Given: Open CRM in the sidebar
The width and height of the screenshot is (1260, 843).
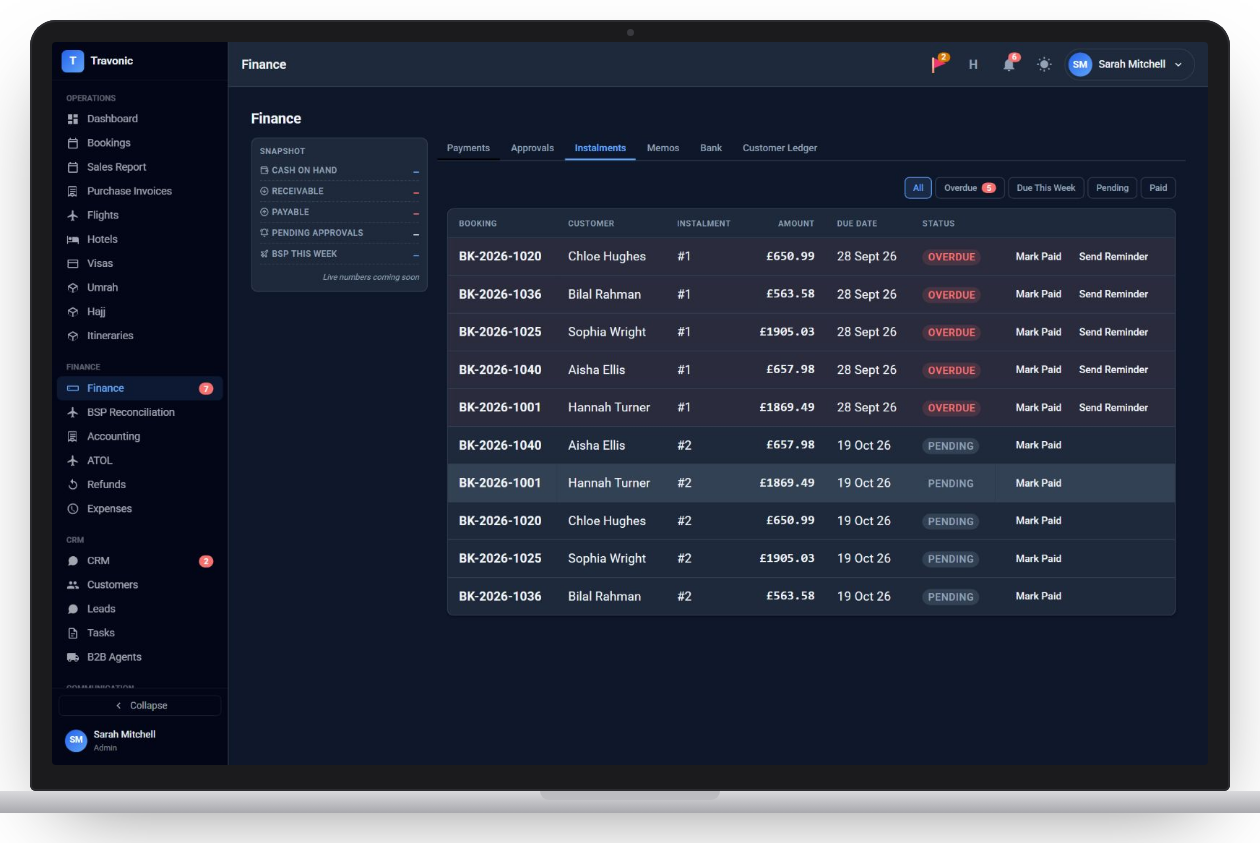Looking at the screenshot, I should (140, 561).
